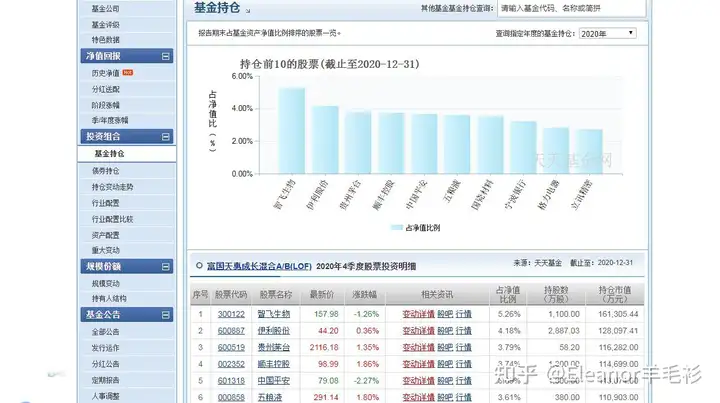Click the 投资组合 section header
Viewport: 720px width, 403px height.
click(x=127, y=136)
